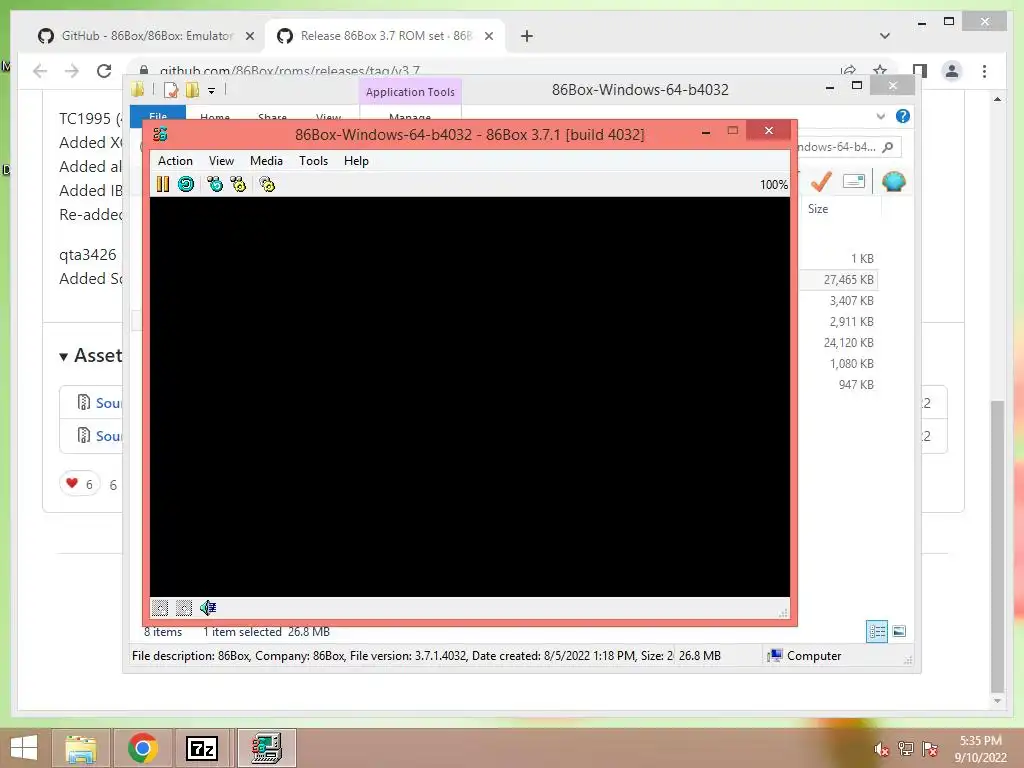The width and height of the screenshot is (1024, 768).
Task: Click the blue shell ribbon icon
Action: (x=893, y=181)
